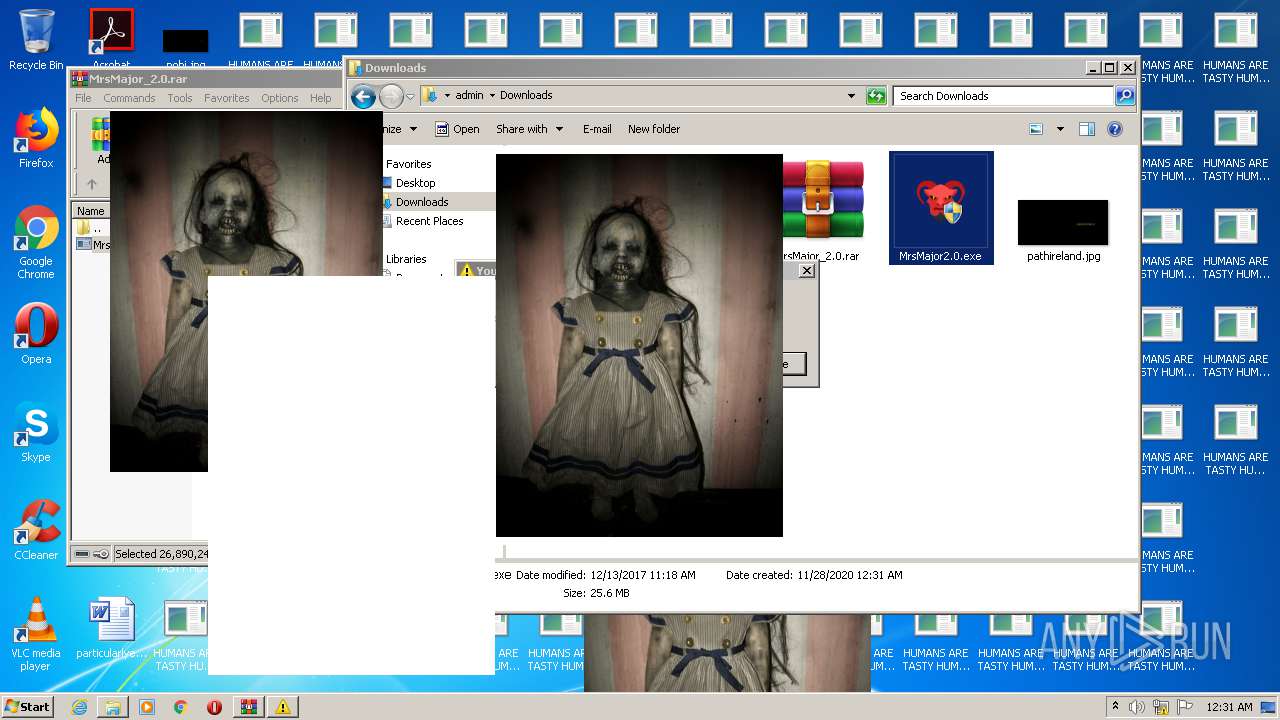Show hidden system tray icons

tap(1115, 707)
